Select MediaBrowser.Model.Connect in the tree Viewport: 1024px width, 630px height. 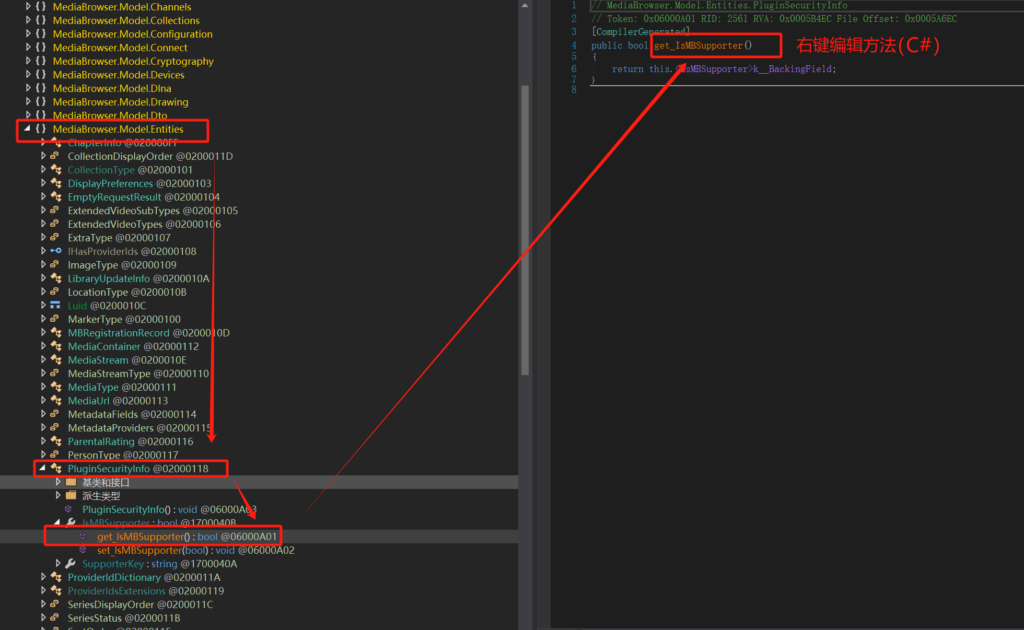120,48
